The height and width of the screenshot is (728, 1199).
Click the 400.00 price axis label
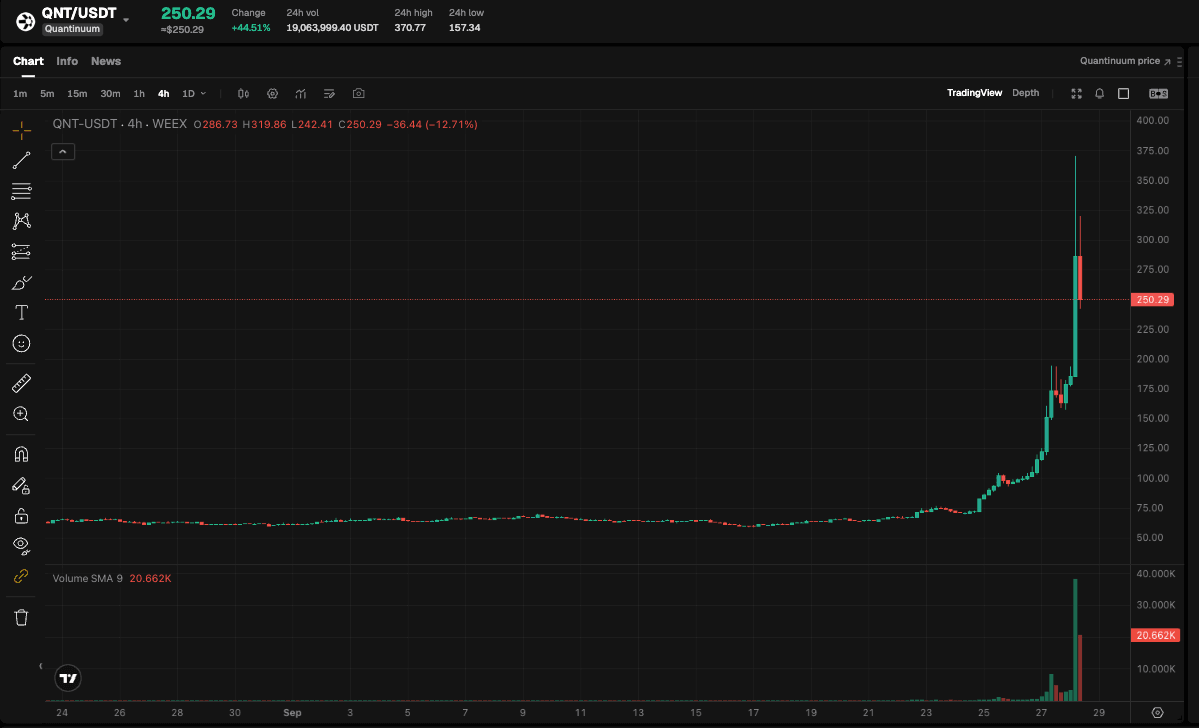[x=1152, y=120]
